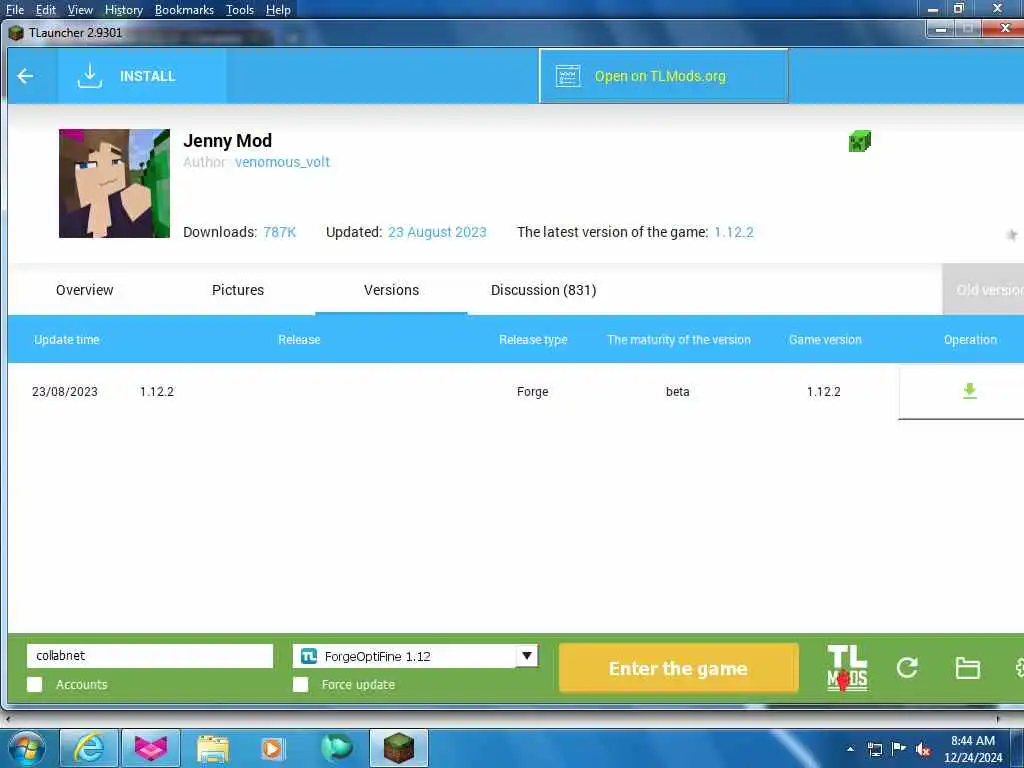This screenshot has height=768, width=1024.
Task: Click the Forge release type cell
Action: tap(532, 392)
